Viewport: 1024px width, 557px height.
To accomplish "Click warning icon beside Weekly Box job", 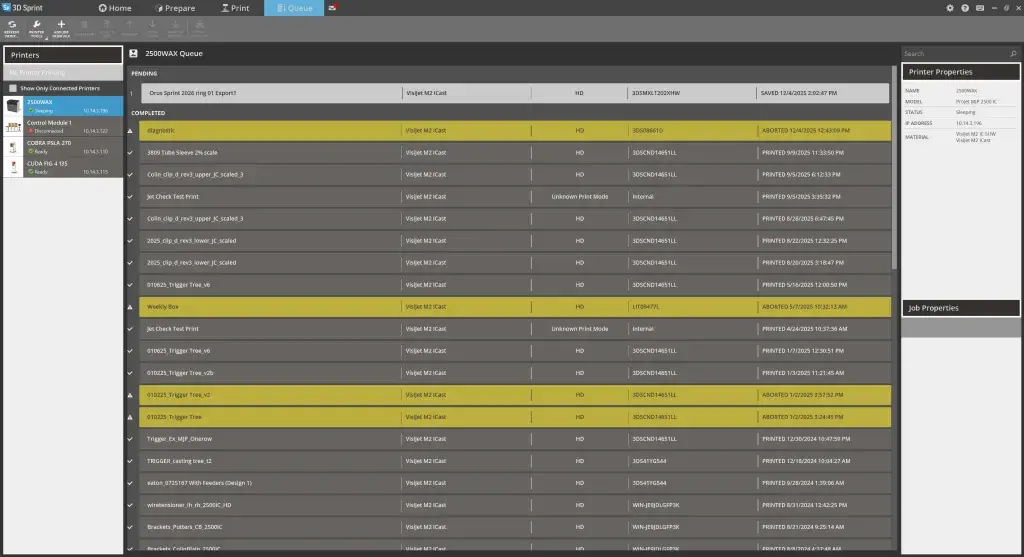I will pyautogui.click(x=130, y=307).
